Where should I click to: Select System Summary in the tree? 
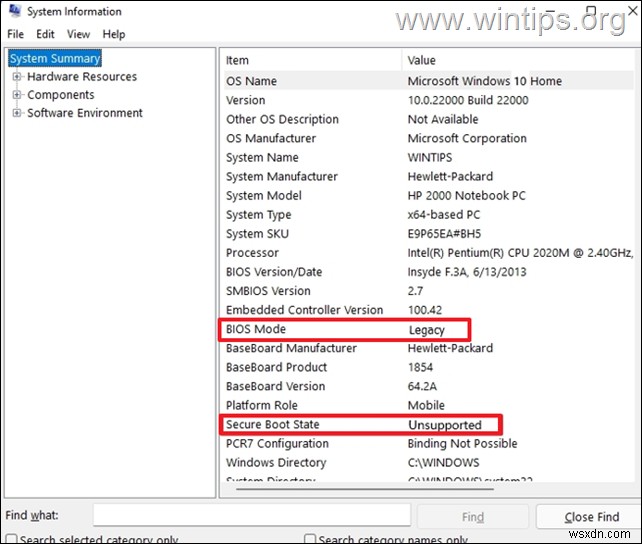(55, 58)
